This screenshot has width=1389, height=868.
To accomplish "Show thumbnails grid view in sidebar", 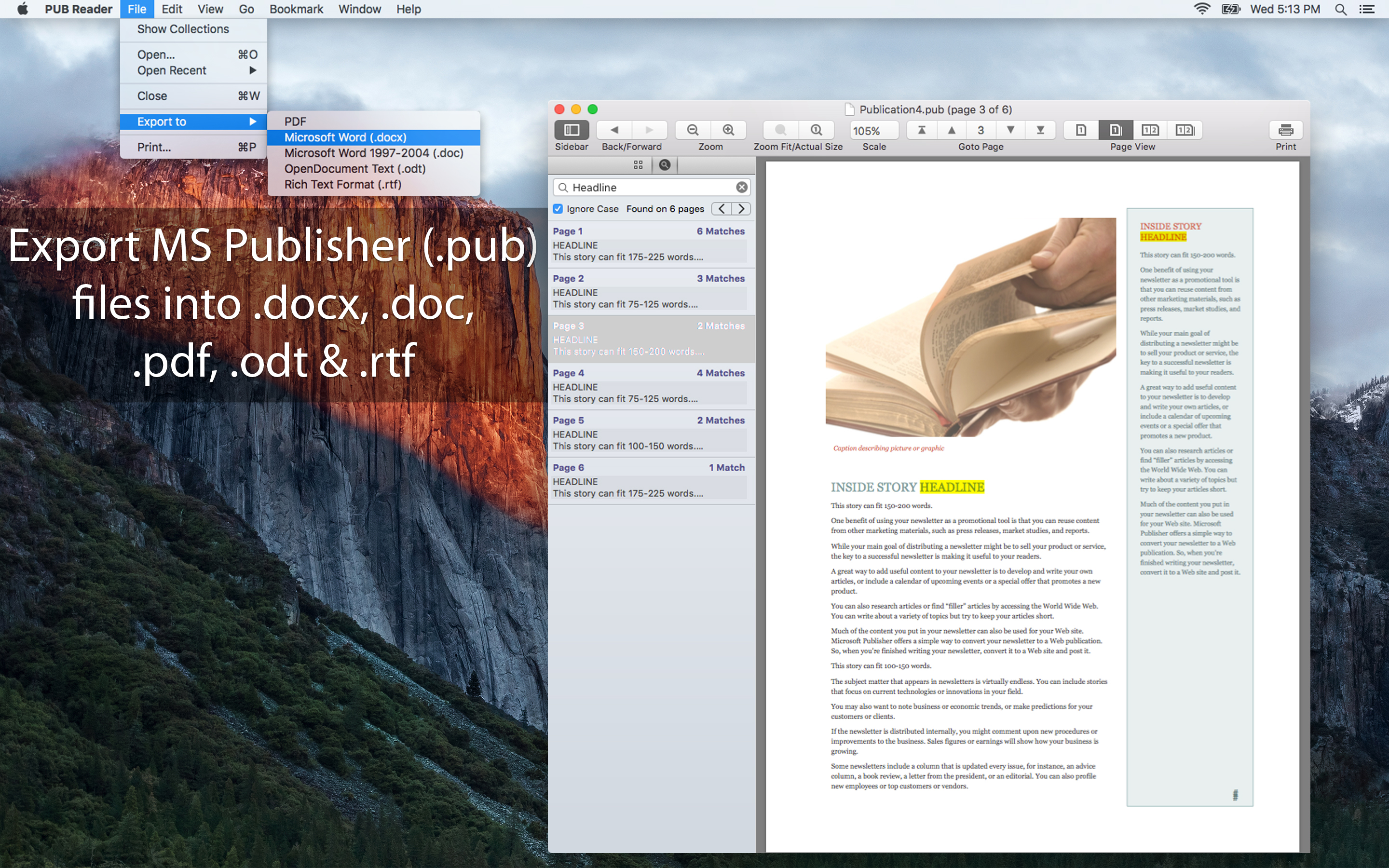I will 638,165.
